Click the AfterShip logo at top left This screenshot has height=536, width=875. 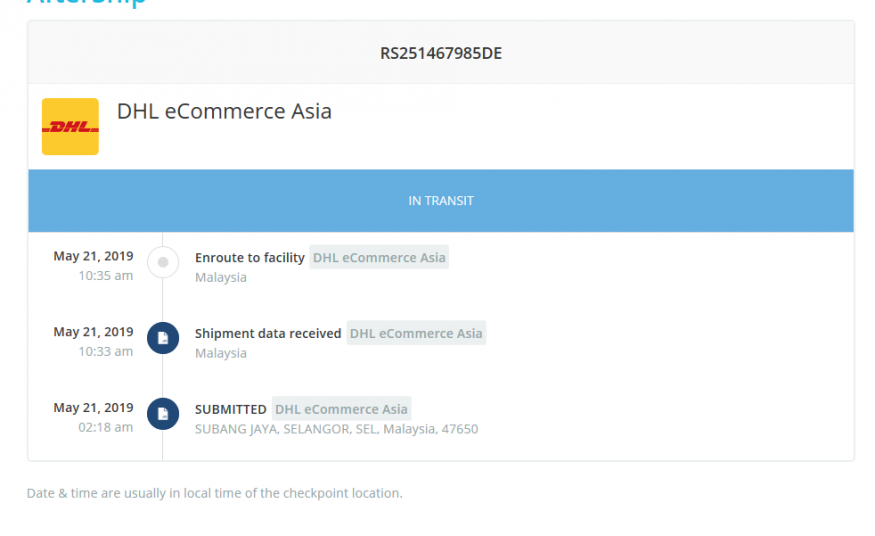(x=86, y=3)
